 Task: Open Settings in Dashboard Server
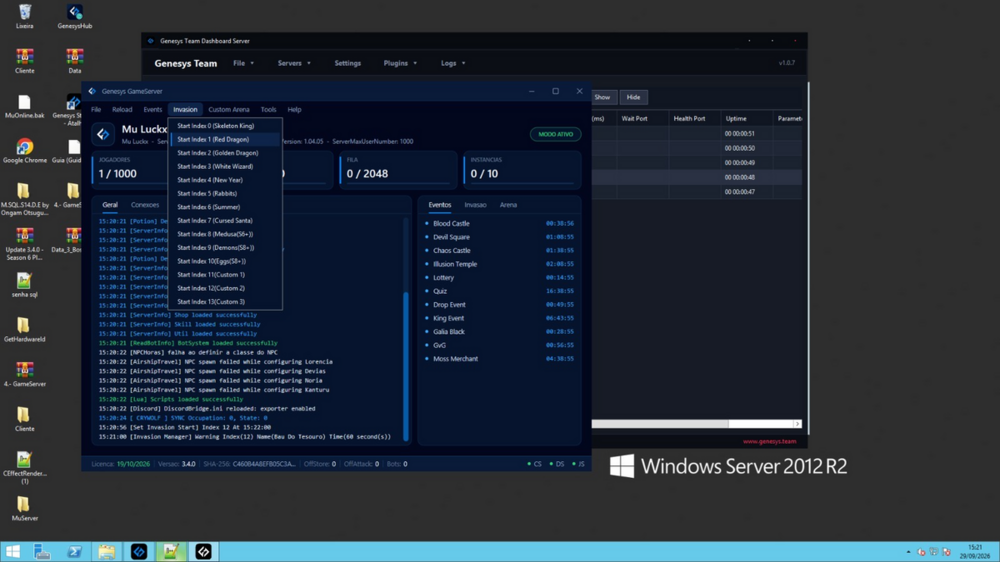(x=348, y=63)
